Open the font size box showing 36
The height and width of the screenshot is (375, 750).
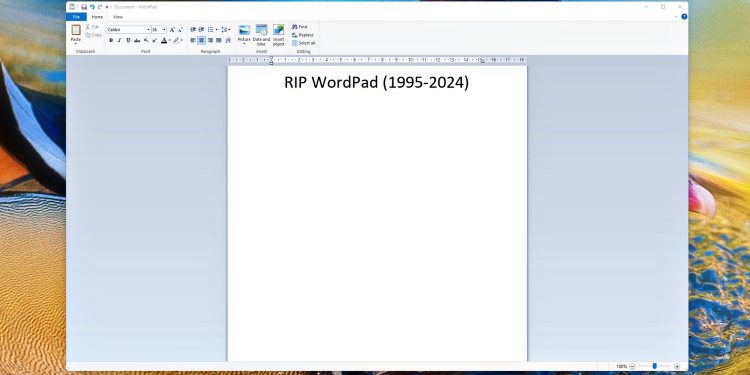point(159,30)
